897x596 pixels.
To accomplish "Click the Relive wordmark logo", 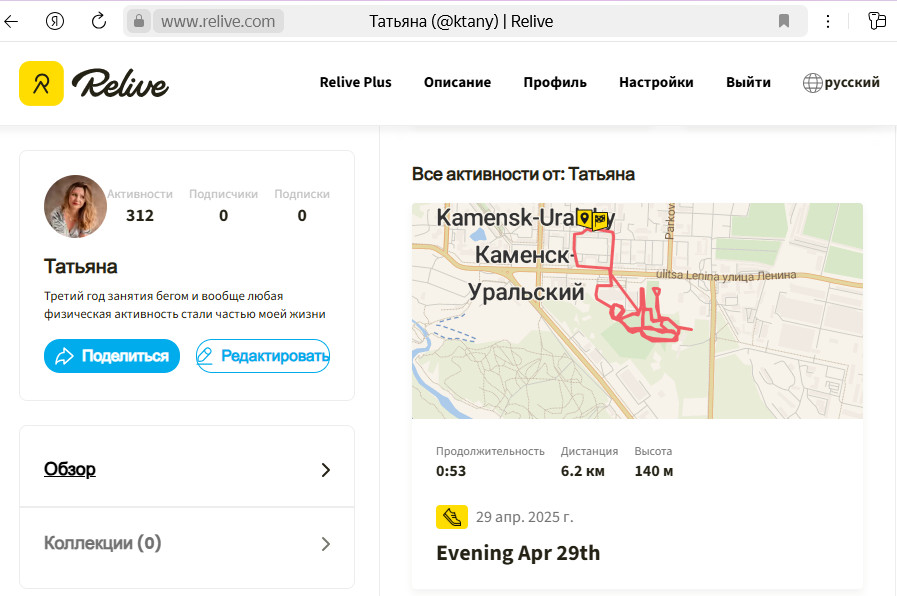I will (x=120, y=84).
